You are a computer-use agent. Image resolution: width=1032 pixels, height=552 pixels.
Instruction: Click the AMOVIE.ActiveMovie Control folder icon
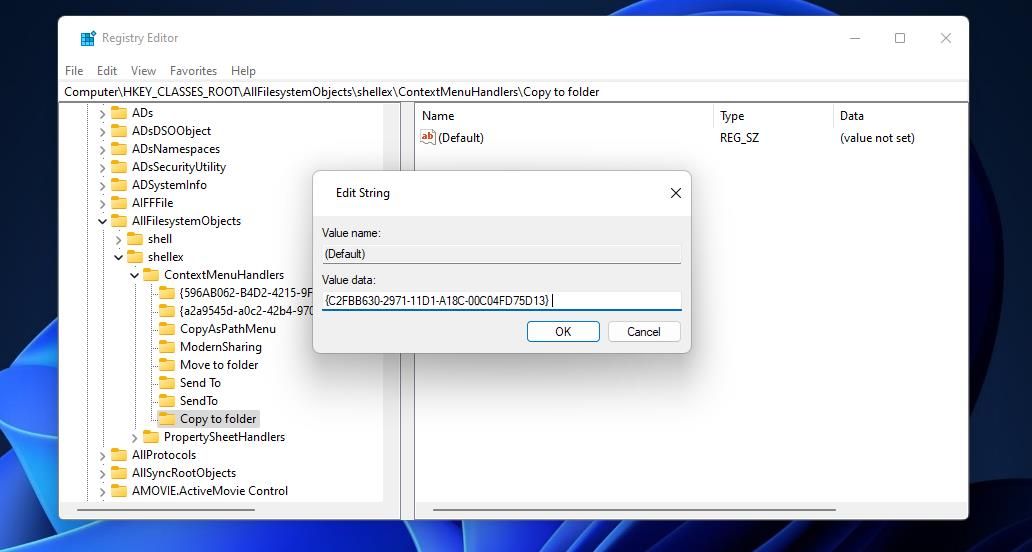(119, 491)
